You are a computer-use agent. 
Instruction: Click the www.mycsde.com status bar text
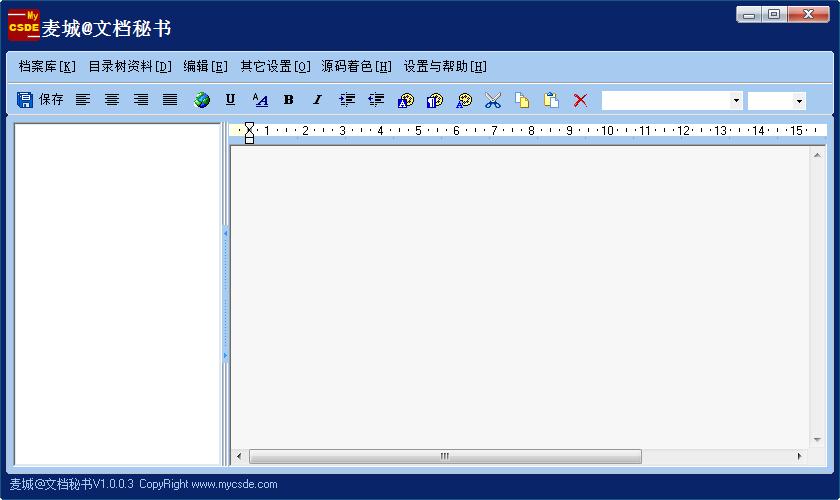pyautogui.click(x=234, y=484)
